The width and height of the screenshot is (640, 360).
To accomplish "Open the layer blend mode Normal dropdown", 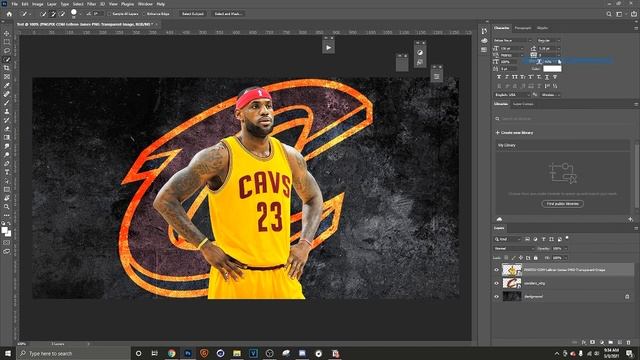I will pyautogui.click(x=514, y=249).
